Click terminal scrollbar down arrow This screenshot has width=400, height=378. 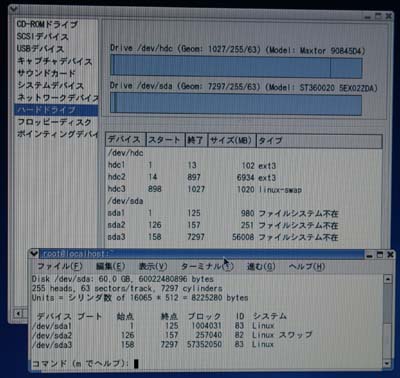(x=387, y=363)
